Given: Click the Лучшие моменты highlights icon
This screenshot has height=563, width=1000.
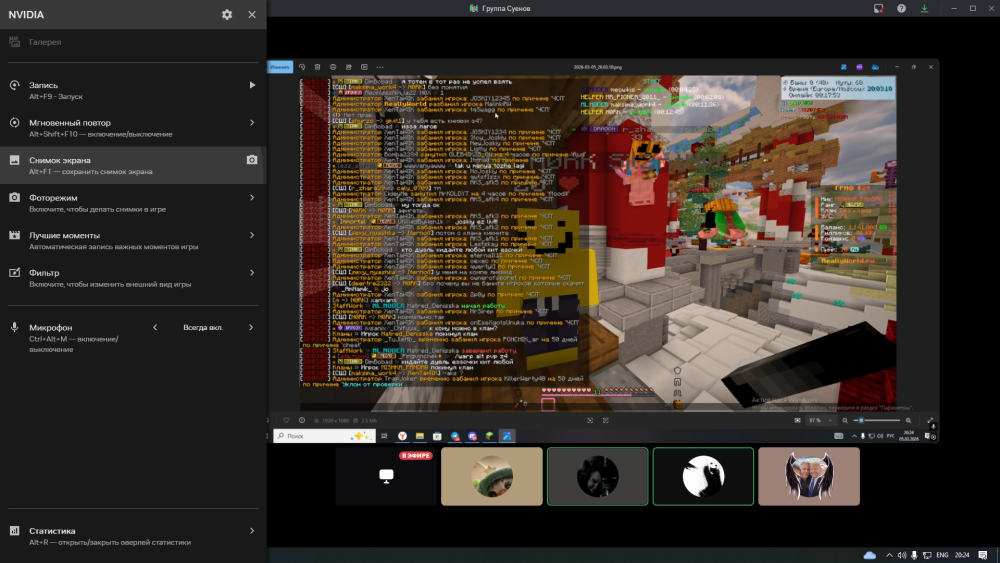Looking at the screenshot, I should tap(15, 235).
